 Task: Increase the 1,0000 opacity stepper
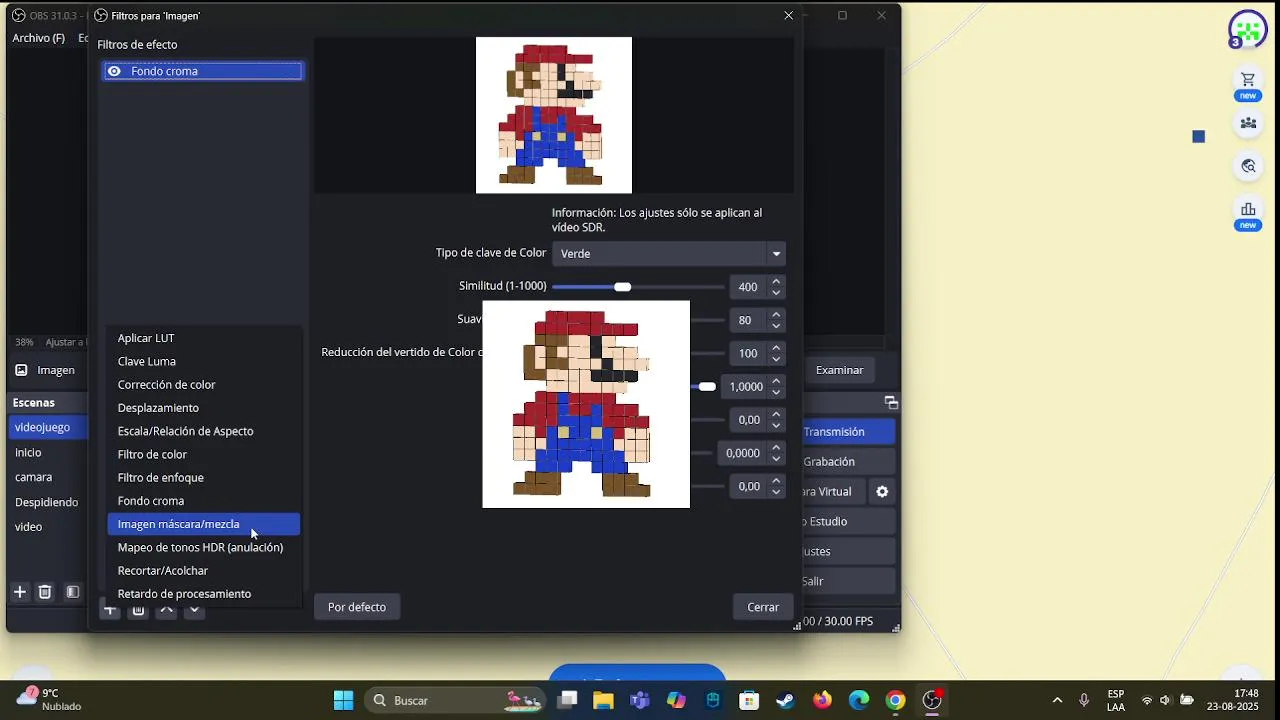776,381
